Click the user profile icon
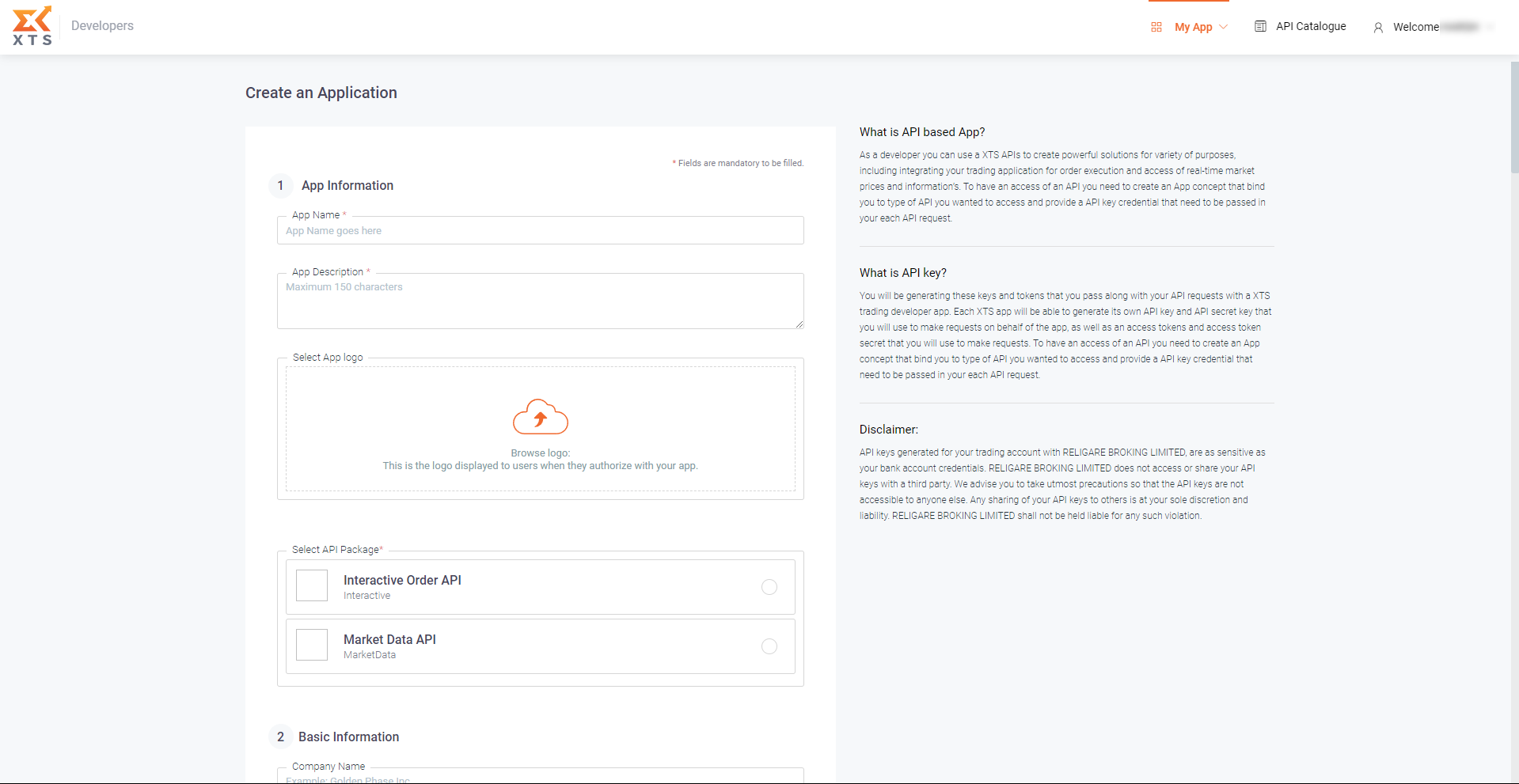Viewport: 1519px width, 784px height. [1378, 28]
